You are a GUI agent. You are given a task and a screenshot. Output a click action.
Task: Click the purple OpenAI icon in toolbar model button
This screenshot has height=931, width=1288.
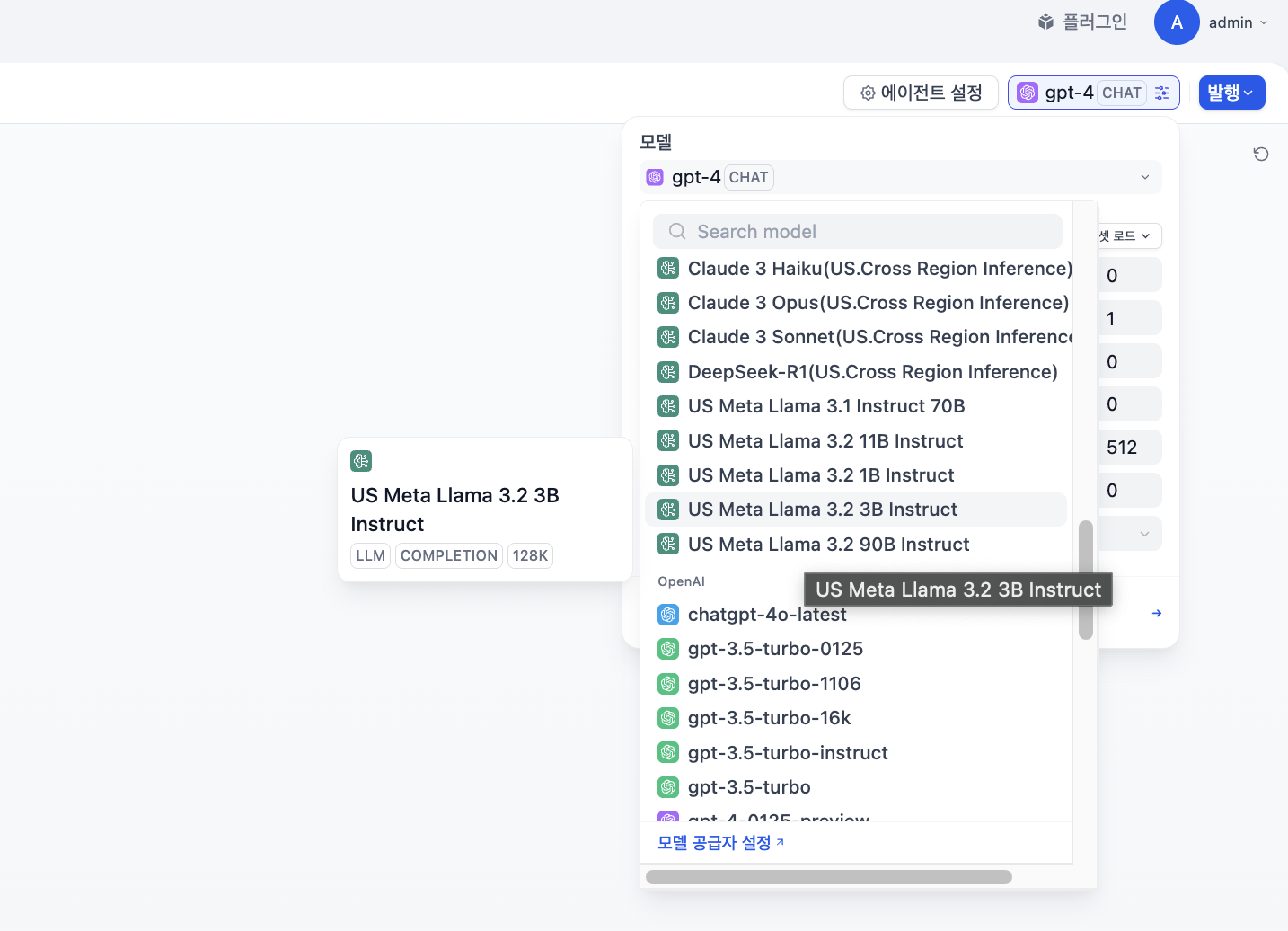click(1028, 93)
